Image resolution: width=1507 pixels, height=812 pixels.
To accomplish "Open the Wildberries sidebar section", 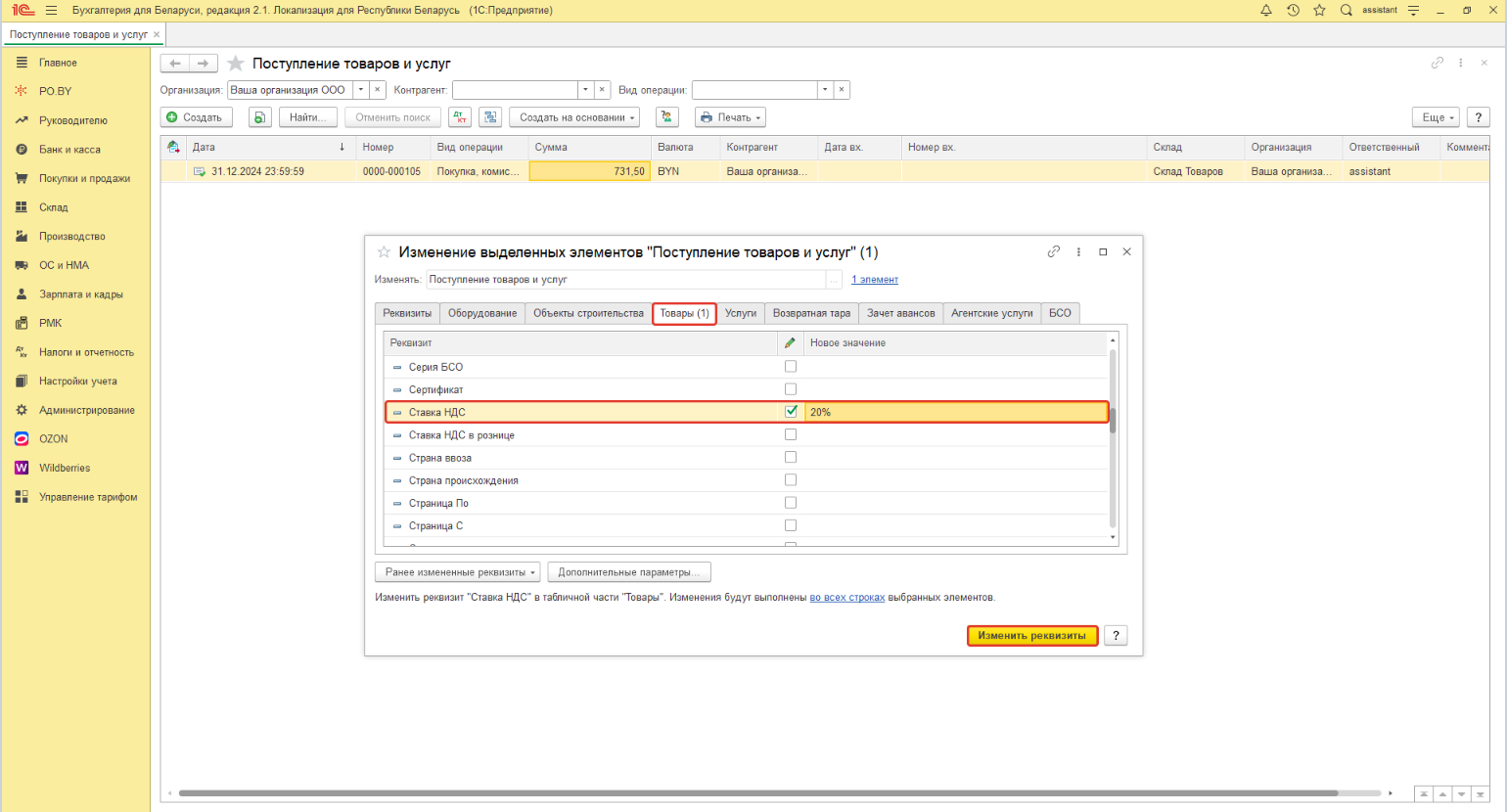I will 64,468.
